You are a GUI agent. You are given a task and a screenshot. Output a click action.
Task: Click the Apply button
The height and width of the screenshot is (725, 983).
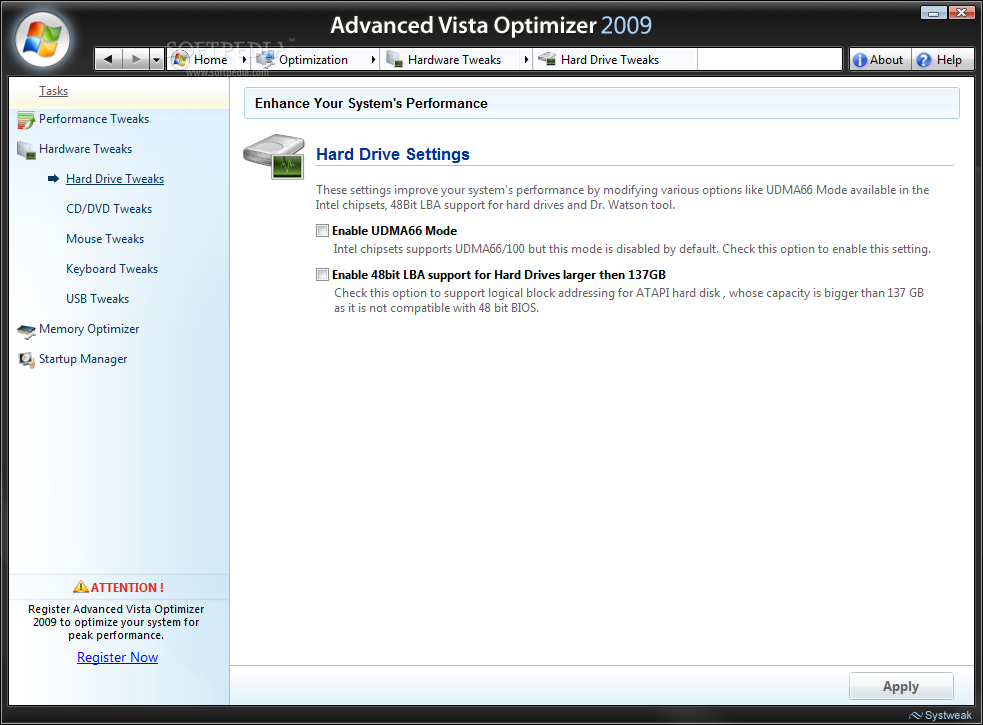(901, 686)
